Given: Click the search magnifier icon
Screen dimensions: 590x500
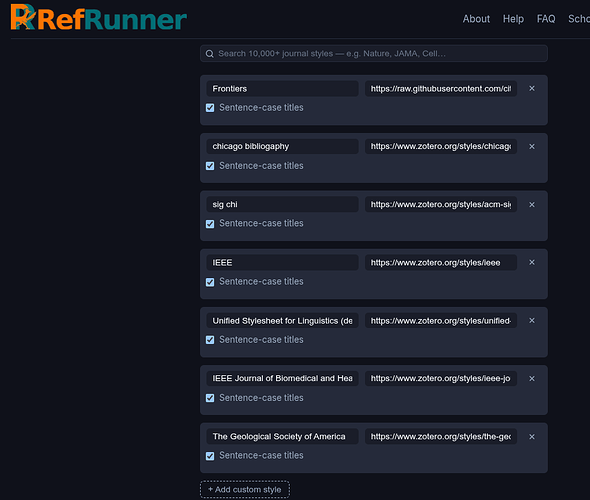Looking at the screenshot, I should [x=210, y=54].
